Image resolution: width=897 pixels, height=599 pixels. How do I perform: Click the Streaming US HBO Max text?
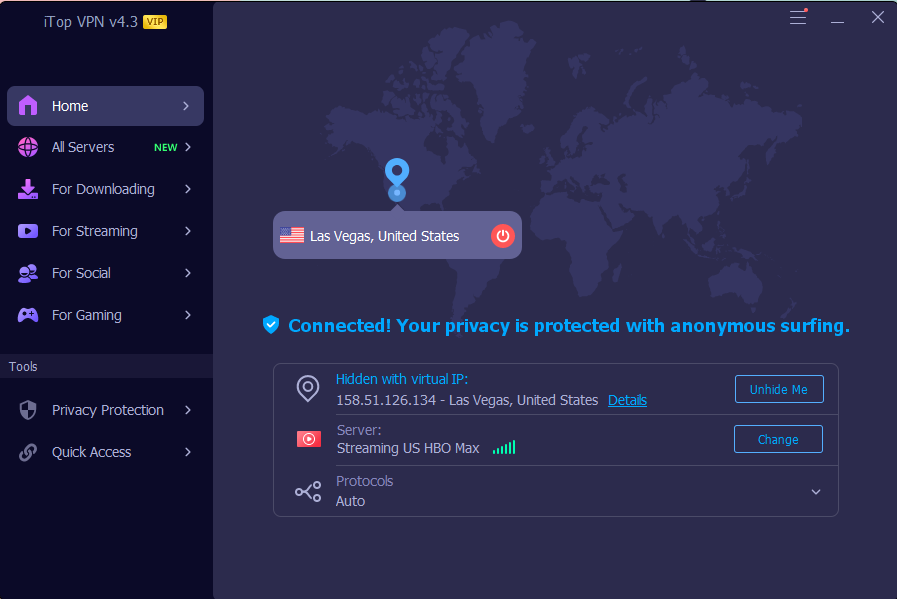pyautogui.click(x=408, y=448)
